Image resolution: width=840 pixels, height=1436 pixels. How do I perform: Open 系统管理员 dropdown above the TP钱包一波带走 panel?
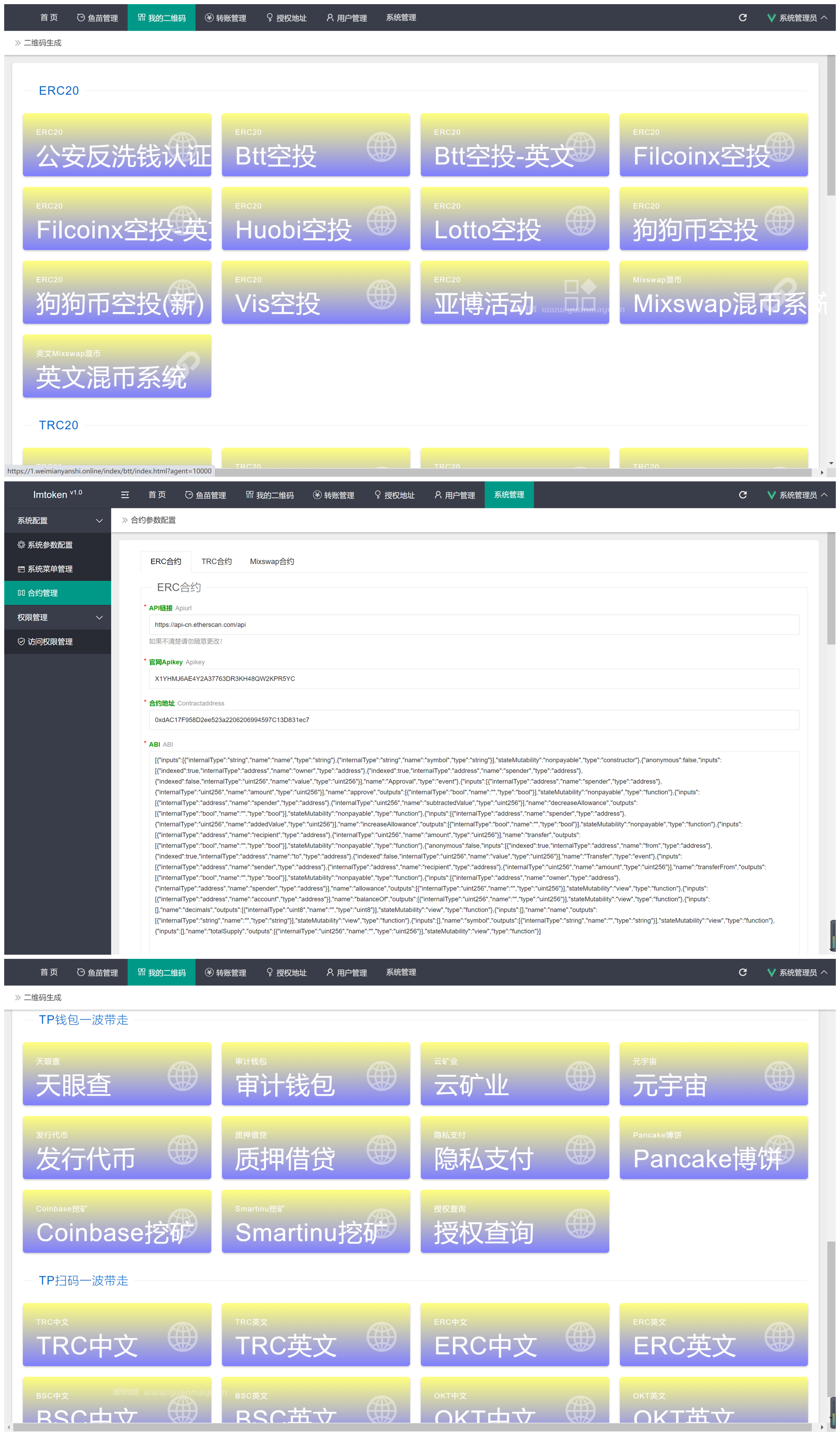coord(797,973)
